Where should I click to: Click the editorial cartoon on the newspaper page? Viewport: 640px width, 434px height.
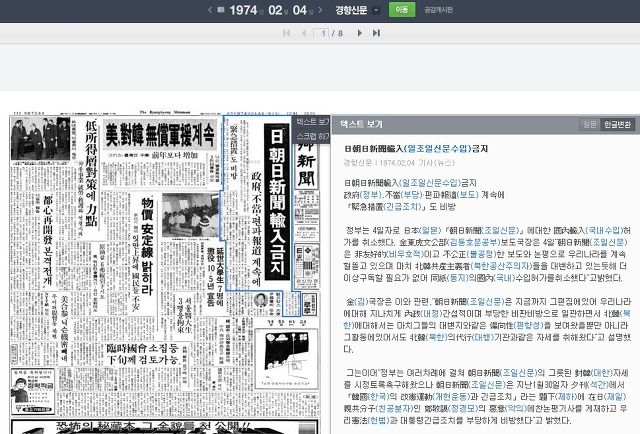[286, 358]
